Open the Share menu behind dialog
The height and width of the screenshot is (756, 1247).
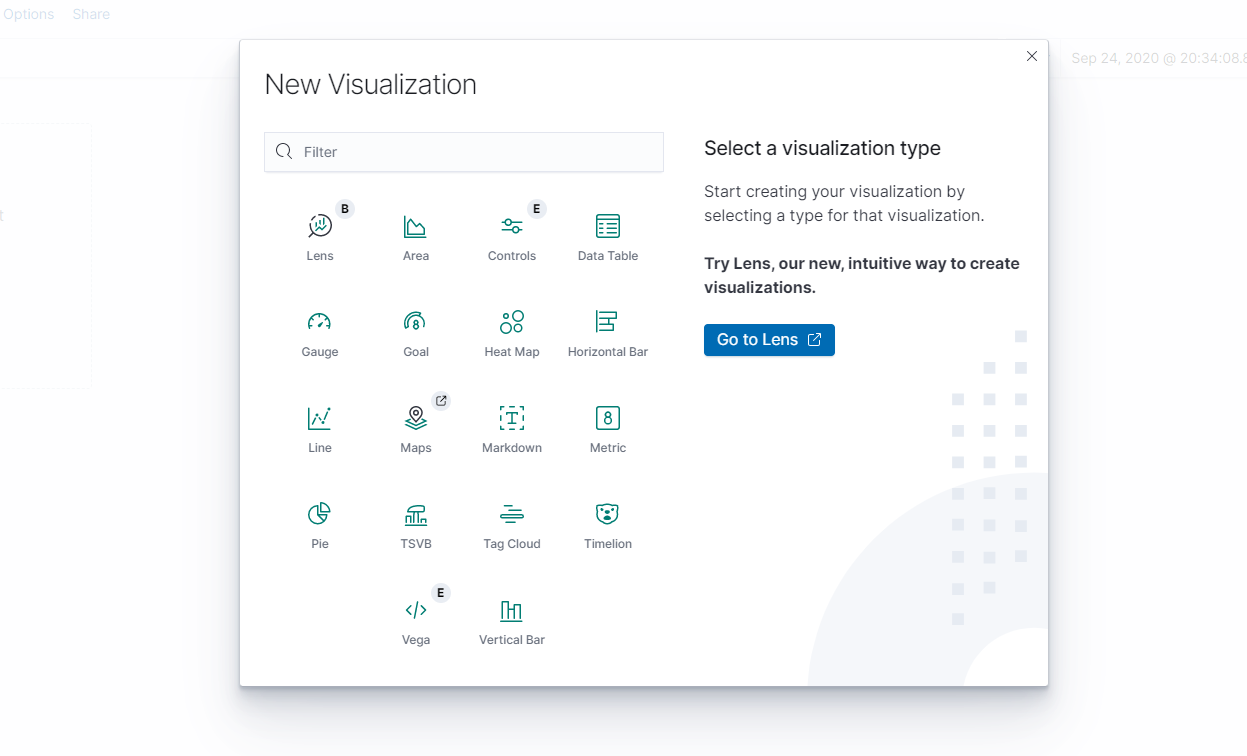[91, 14]
